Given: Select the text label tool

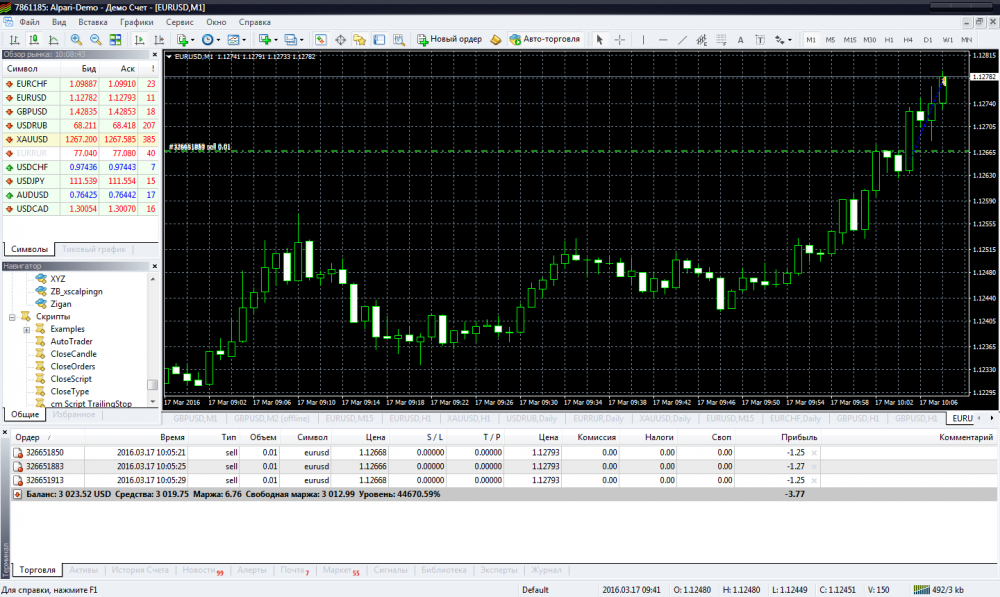Looking at the screenshot, I should coord(760,40).
